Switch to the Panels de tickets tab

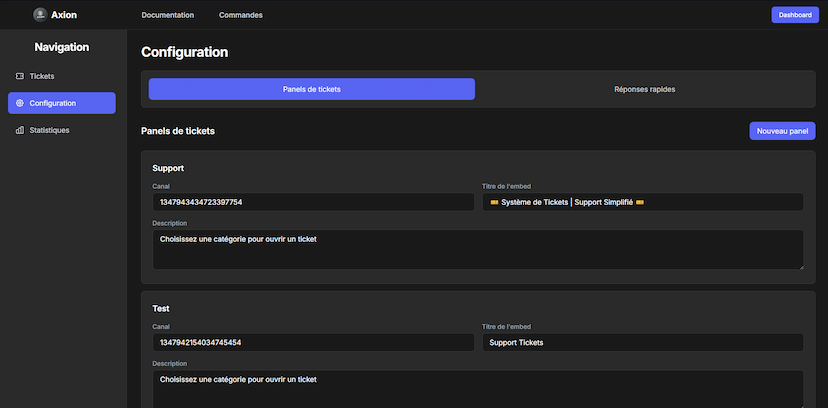(312, 89)
